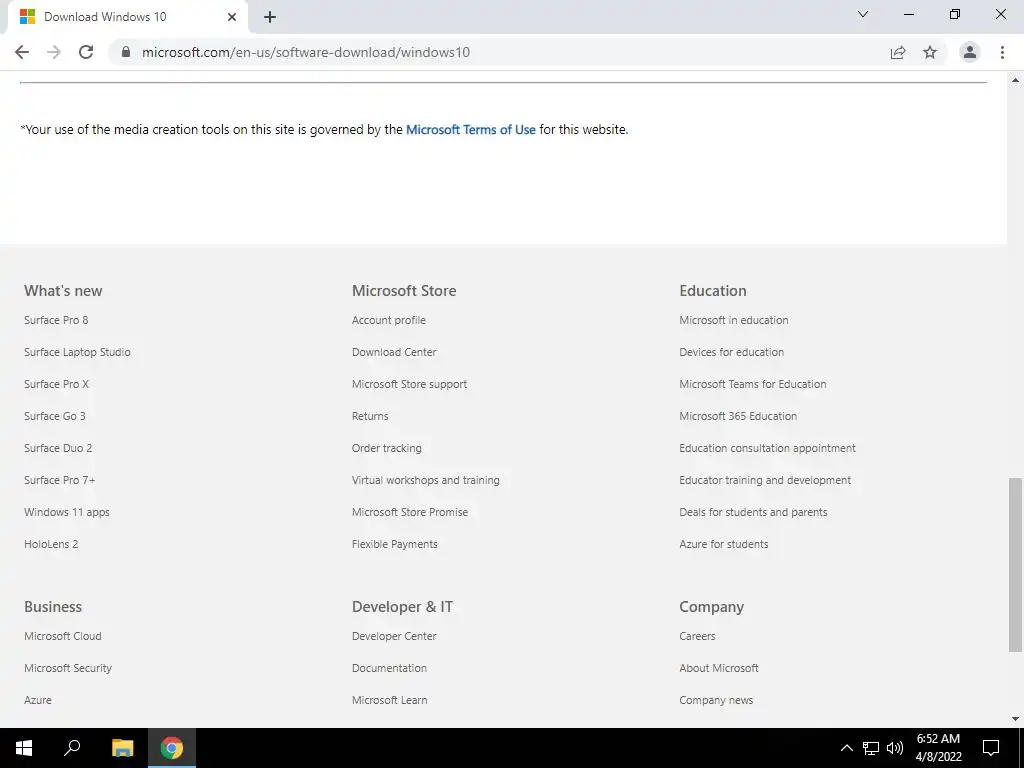Open the Surface Pro 8 link
This screenshot has height=768, width=1024.
(56, 320)
